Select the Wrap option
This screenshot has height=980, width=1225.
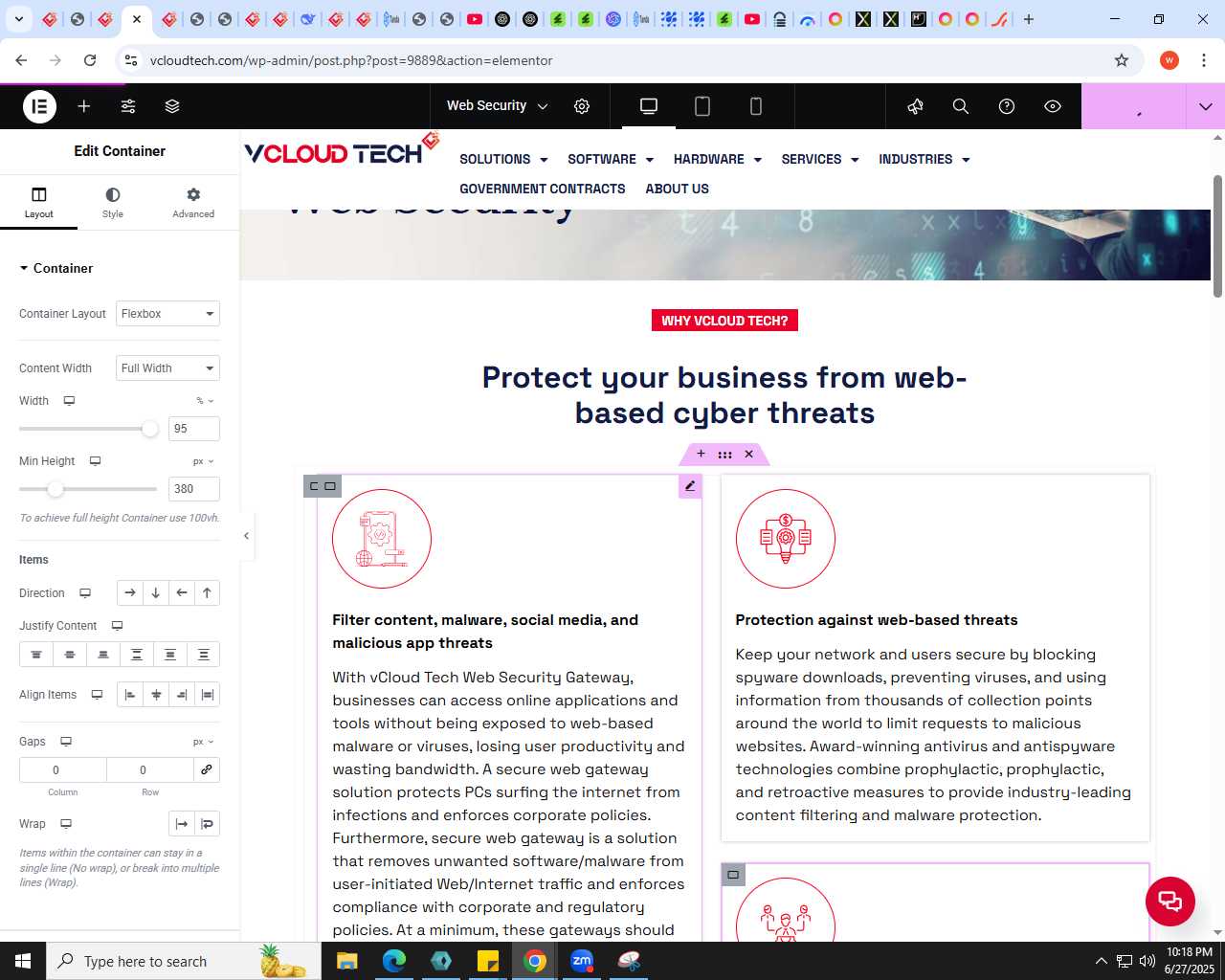point(207,824)
